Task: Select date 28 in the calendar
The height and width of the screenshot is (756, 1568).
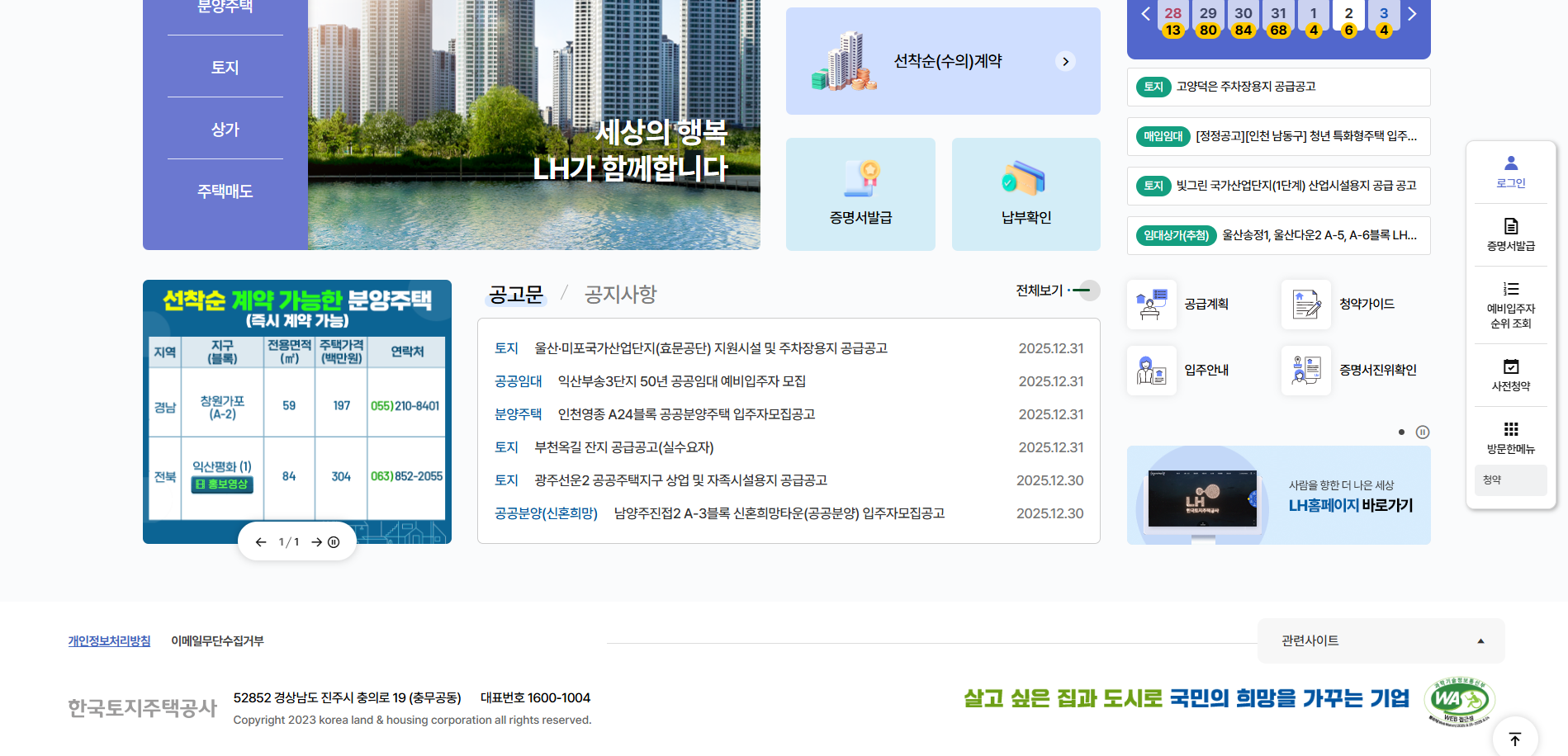Action: 1172,21
